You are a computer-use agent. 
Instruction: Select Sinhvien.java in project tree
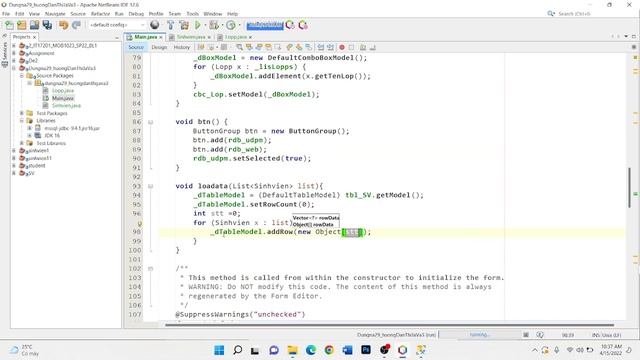pyautogui.click(x=67, y=106)
